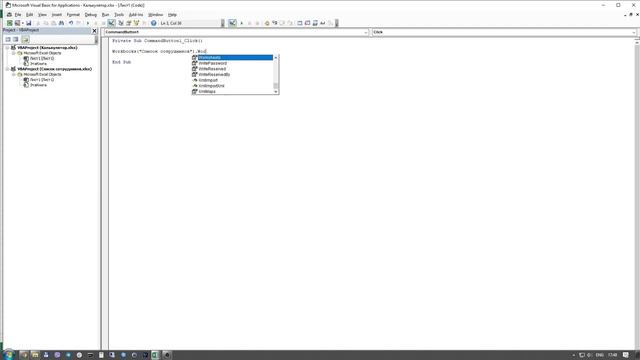Open the Add-Ins menu
This screenshot has width=640, height=360.
click(x=136, y=15)
